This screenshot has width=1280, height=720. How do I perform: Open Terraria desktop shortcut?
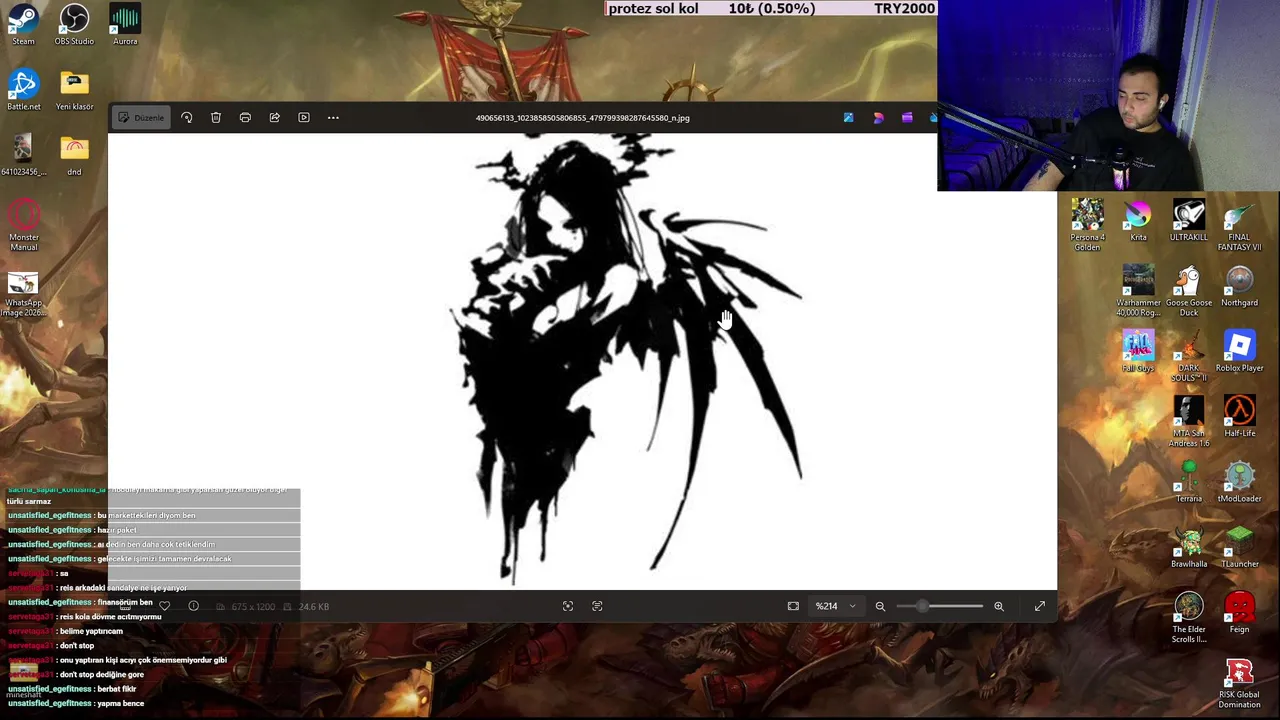pos(1189,481)
